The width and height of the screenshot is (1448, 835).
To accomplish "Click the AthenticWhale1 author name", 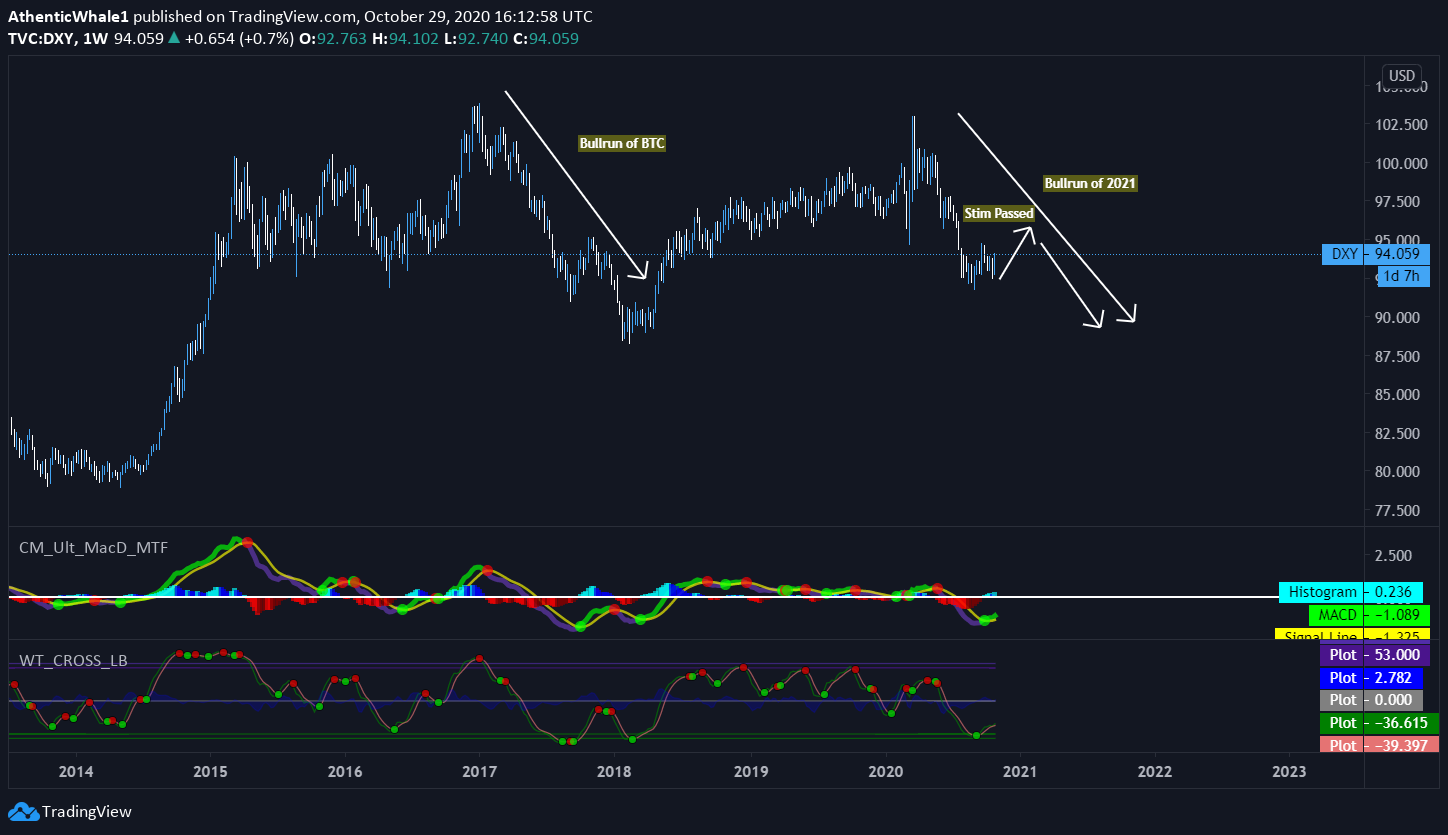I will [69, 17].
